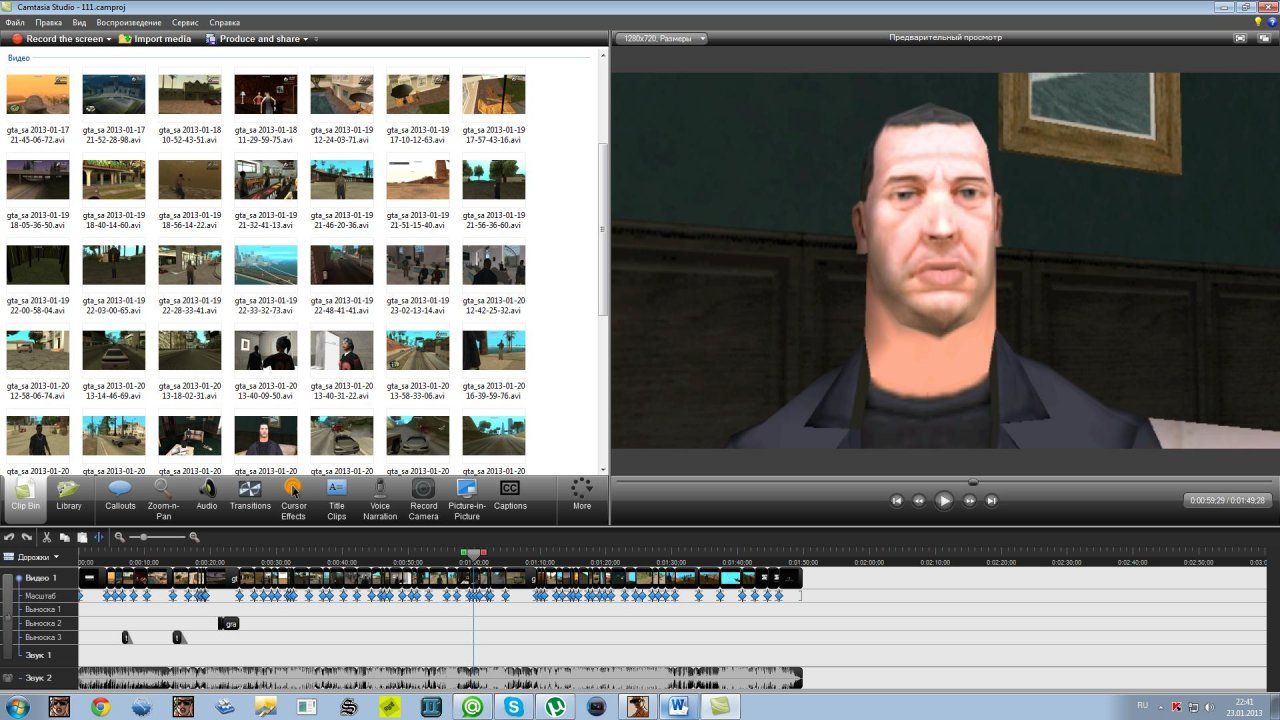Select the Масштаб track label
The image size is (1280, 720).
click(x=40, y=596)
